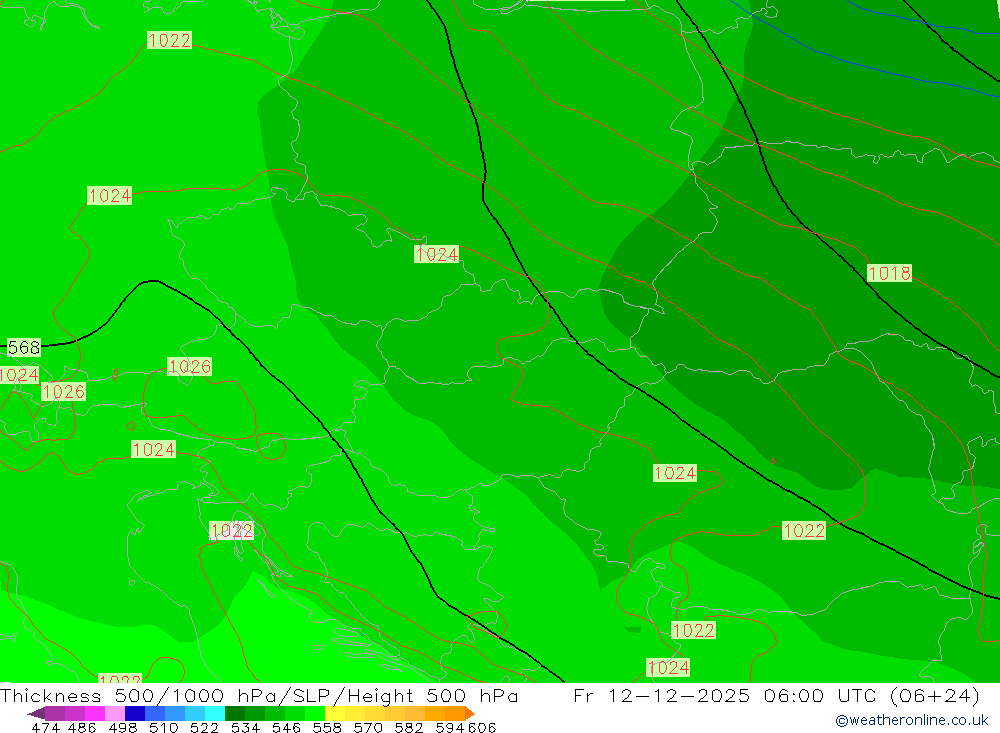
Task: Click the 606 legend value
Action: (482, 727)
